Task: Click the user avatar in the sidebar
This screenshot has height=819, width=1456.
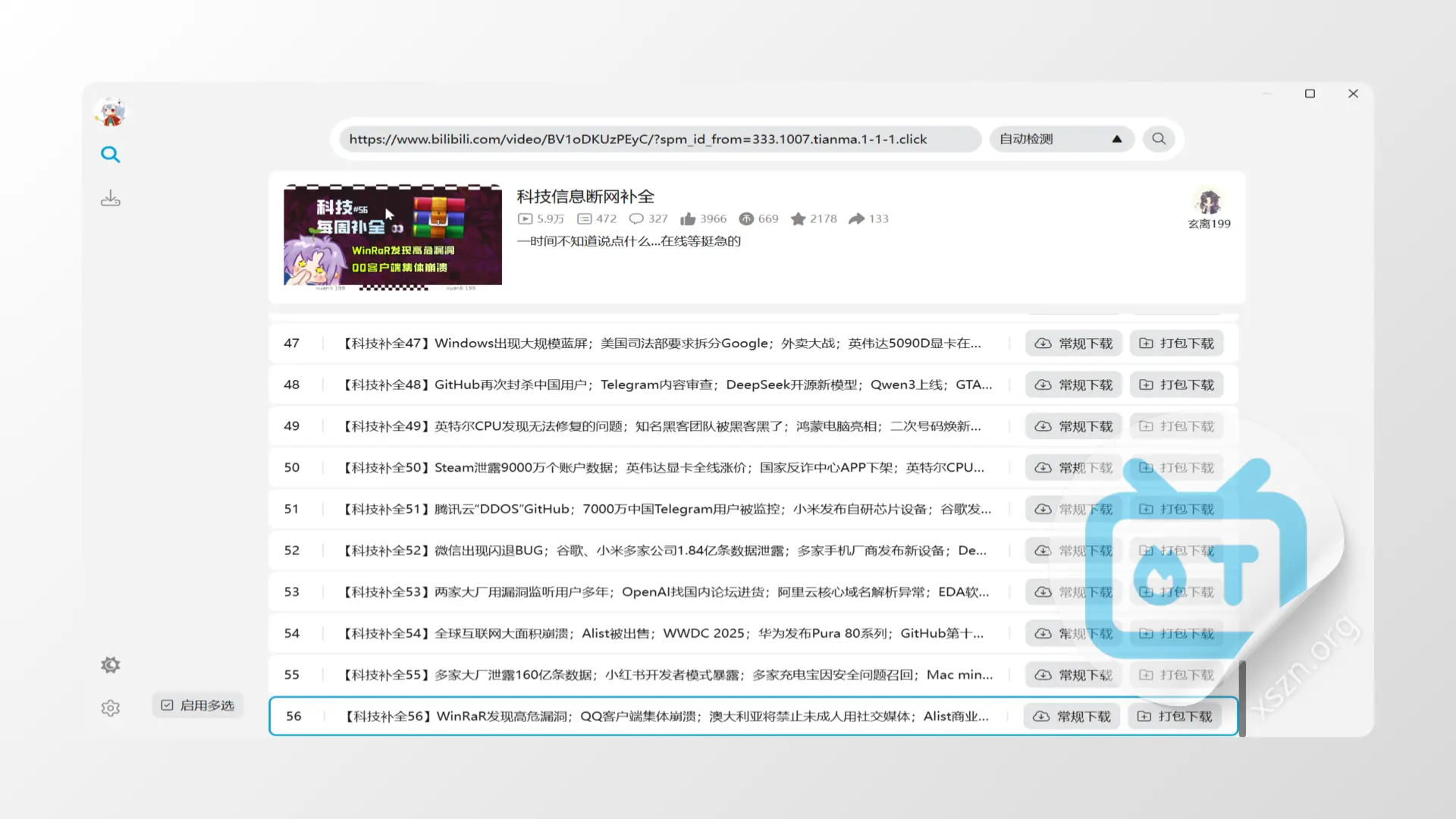Action: tap(111, 112)
